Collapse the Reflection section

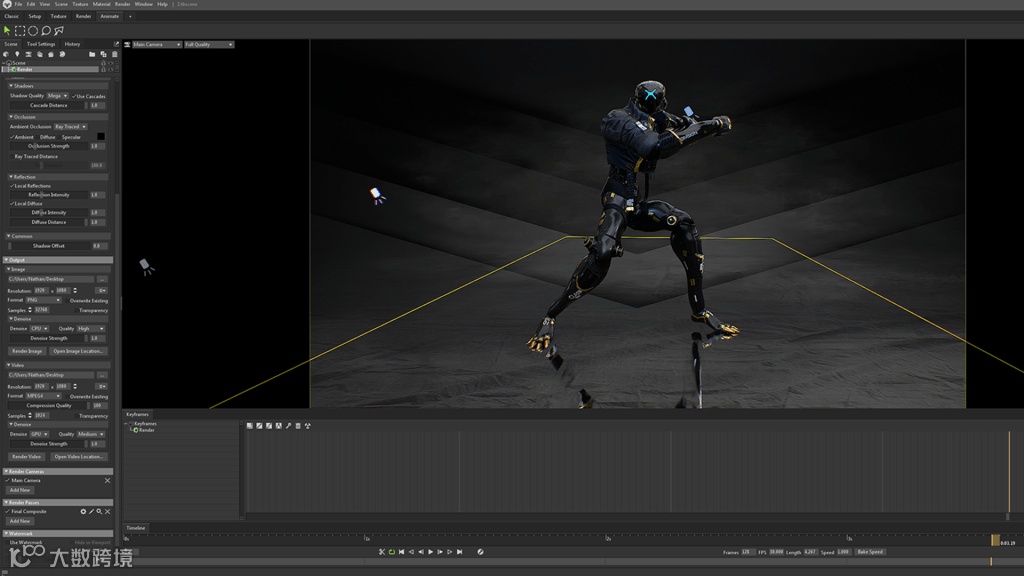click(x=10, y=177)
